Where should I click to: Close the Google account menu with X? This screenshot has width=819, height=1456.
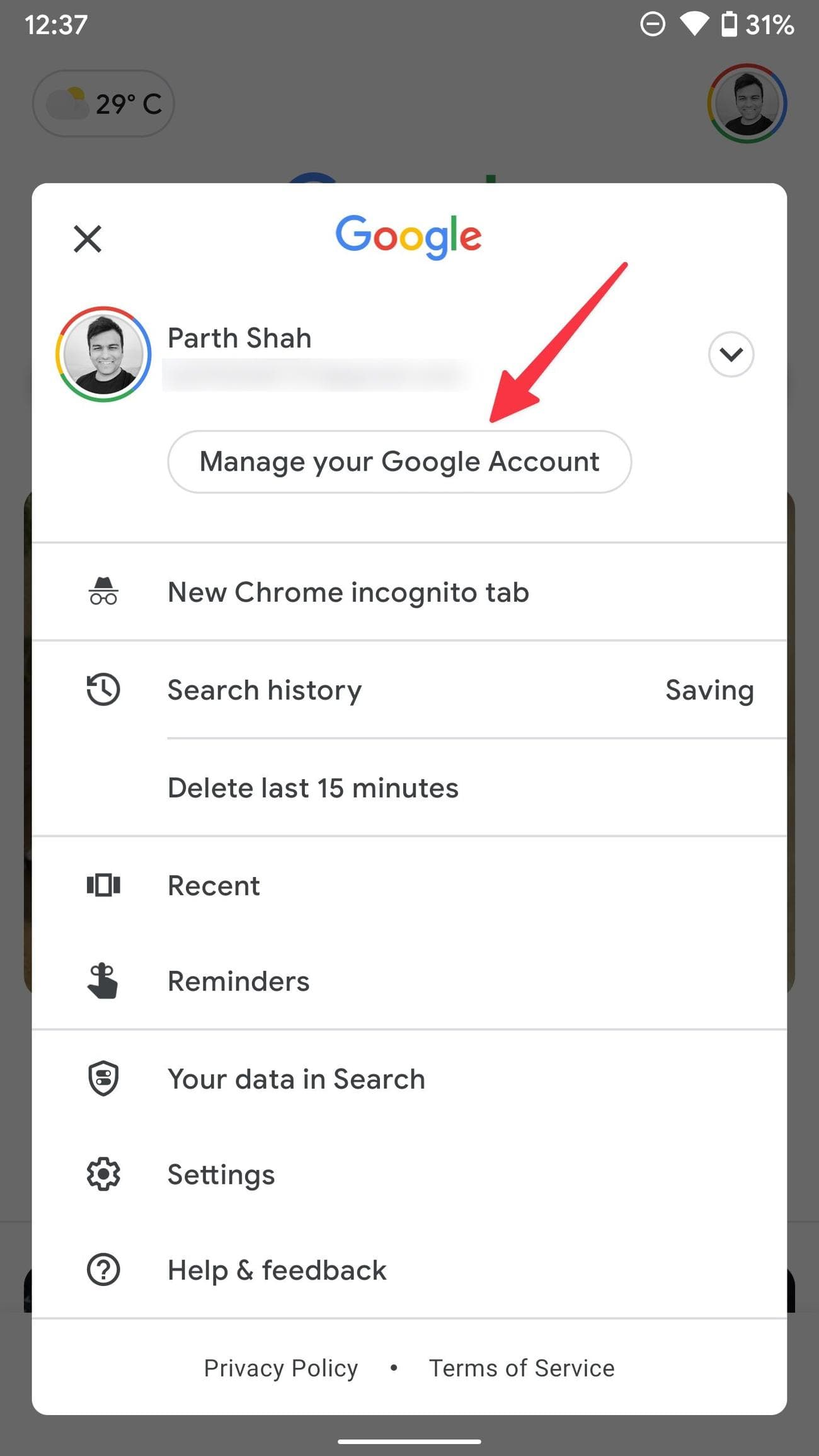click(x=88, y=239)
